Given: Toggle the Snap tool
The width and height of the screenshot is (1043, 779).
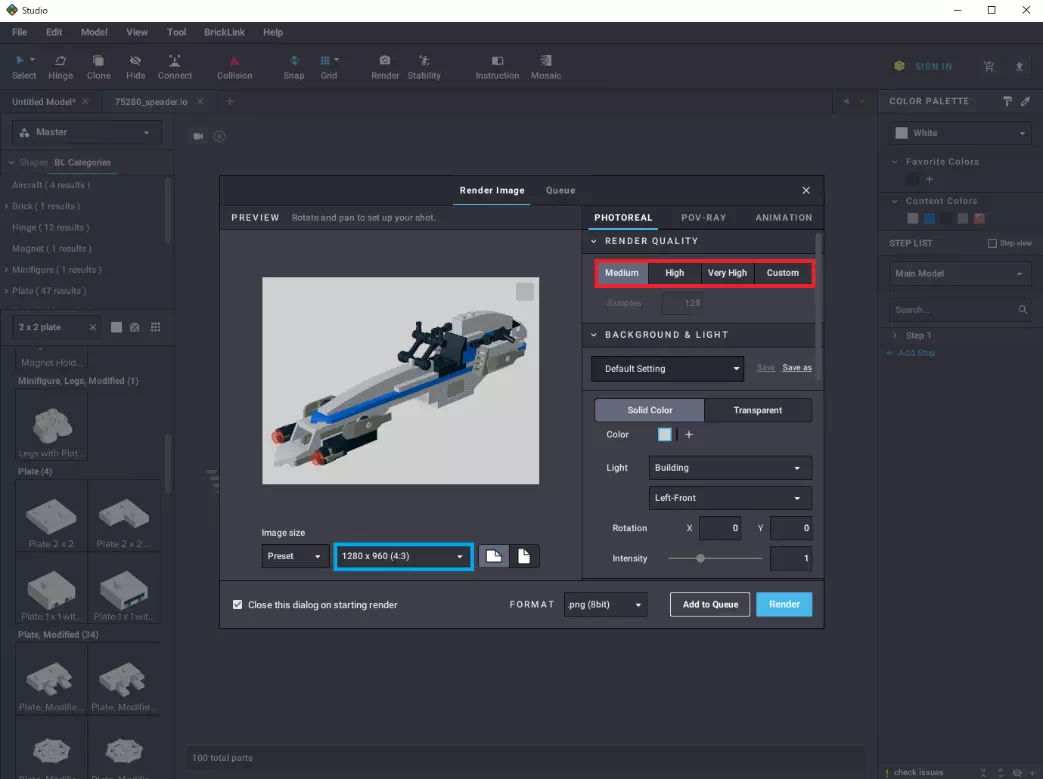Looking at the screenshot, I should 293,67.
